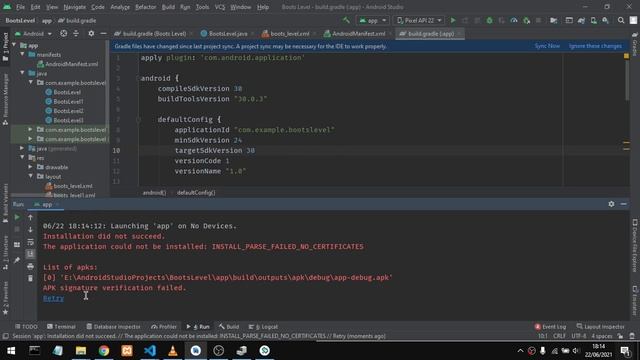
Task: Open the Profile app gauge icon
Action: pyautogui.click(x=514, y=20)
